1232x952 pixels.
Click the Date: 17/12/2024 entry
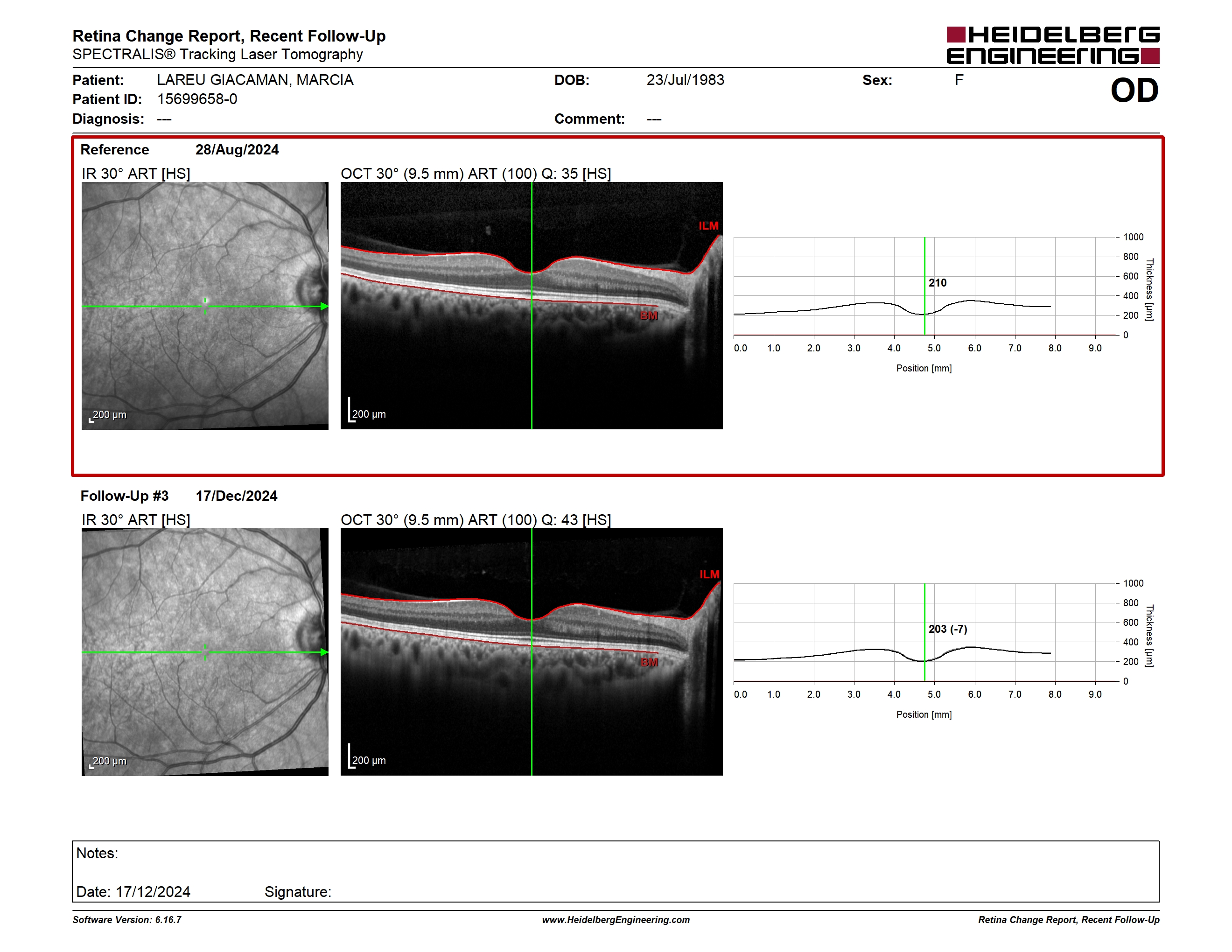133,892
